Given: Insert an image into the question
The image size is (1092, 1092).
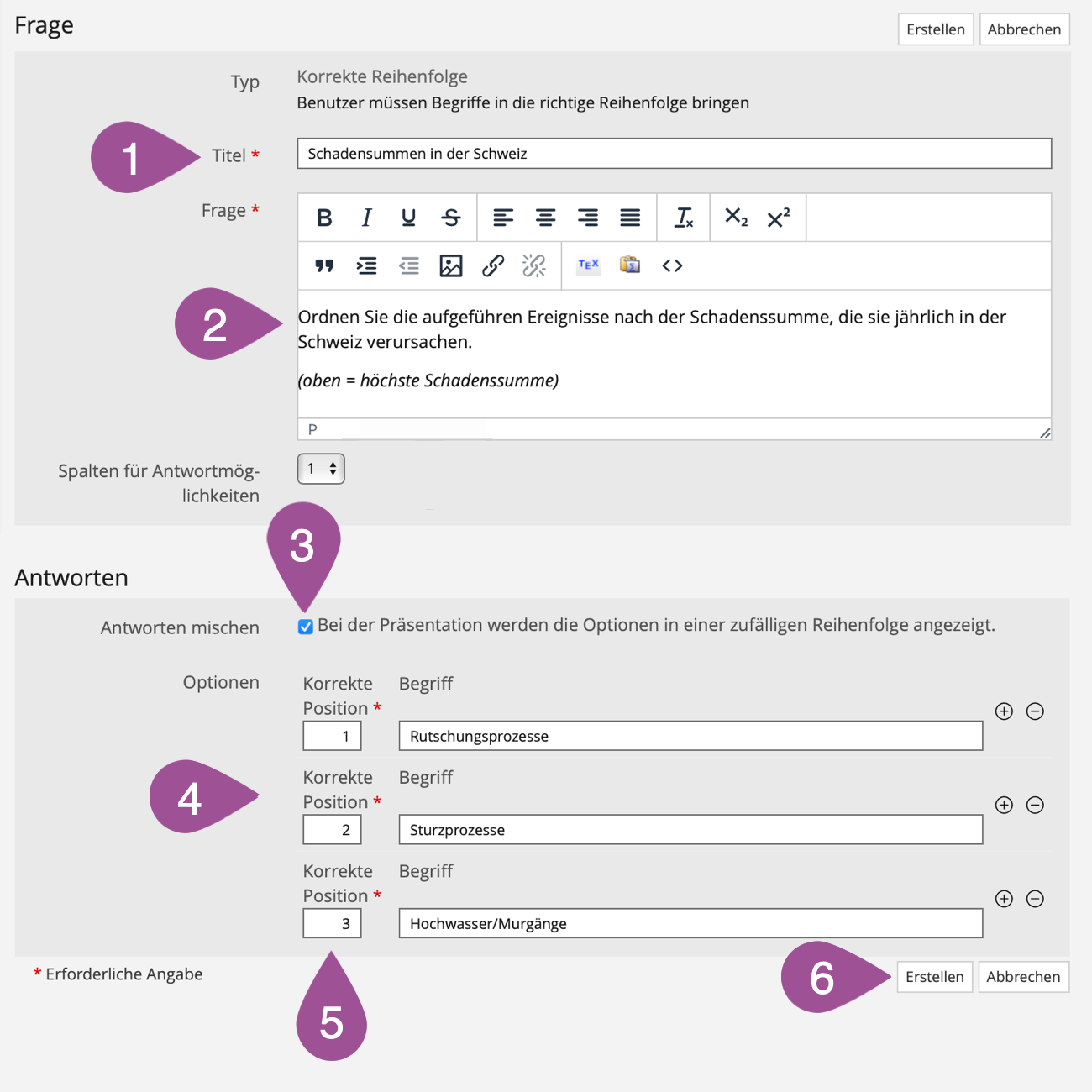Looking at the screenshot, I should pos(451,266).
